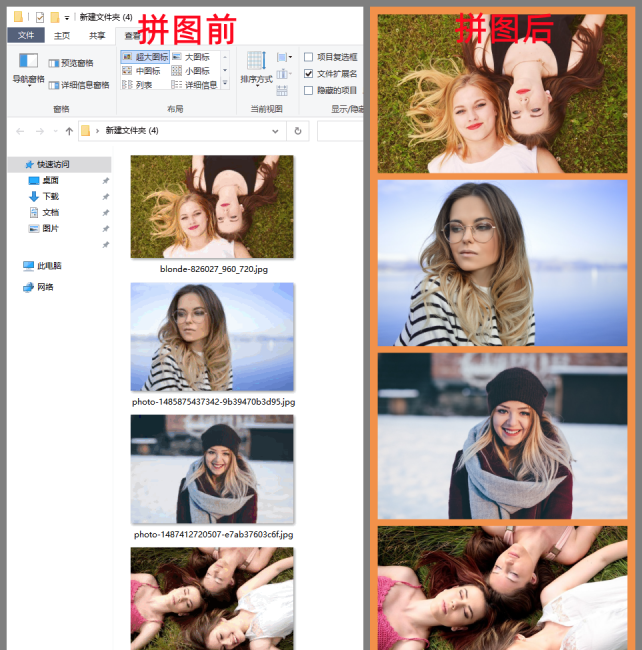Click the pin icon next to 桌面
Viewport: 642px width, 650px height.
pyautogui.click(x=106, y=181)
